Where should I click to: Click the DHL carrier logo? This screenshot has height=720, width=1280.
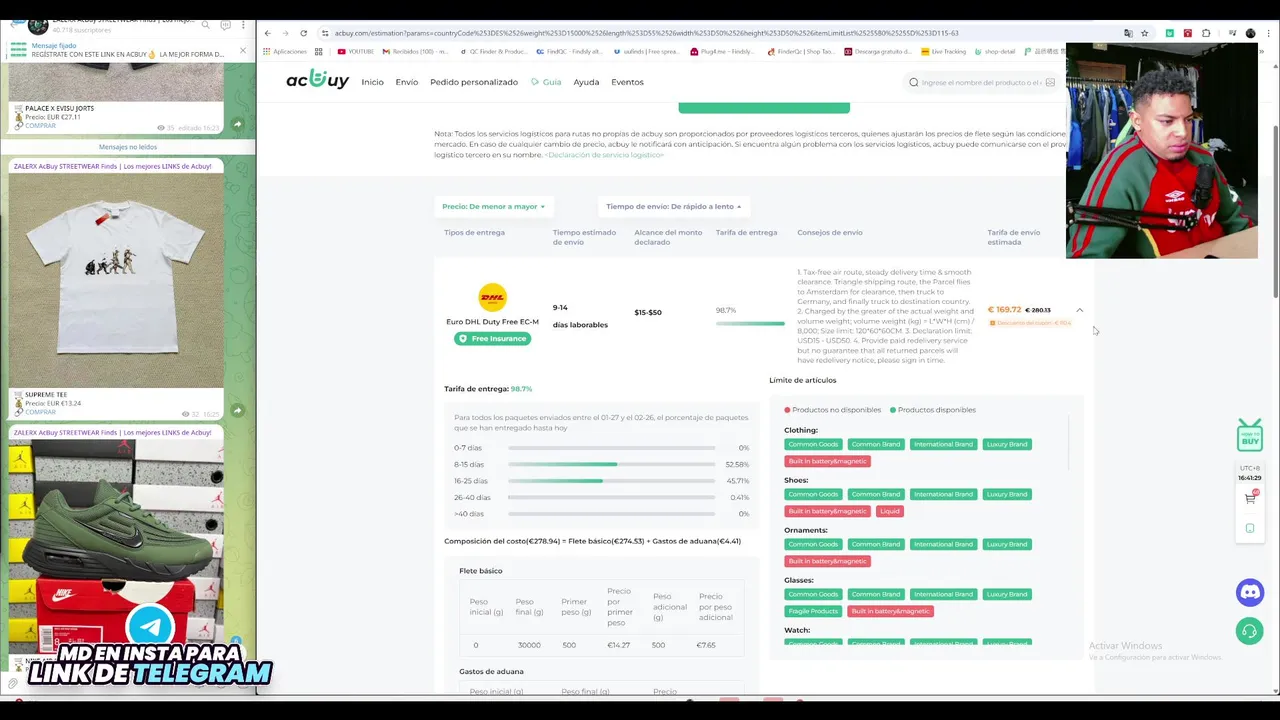click(492, 297)
